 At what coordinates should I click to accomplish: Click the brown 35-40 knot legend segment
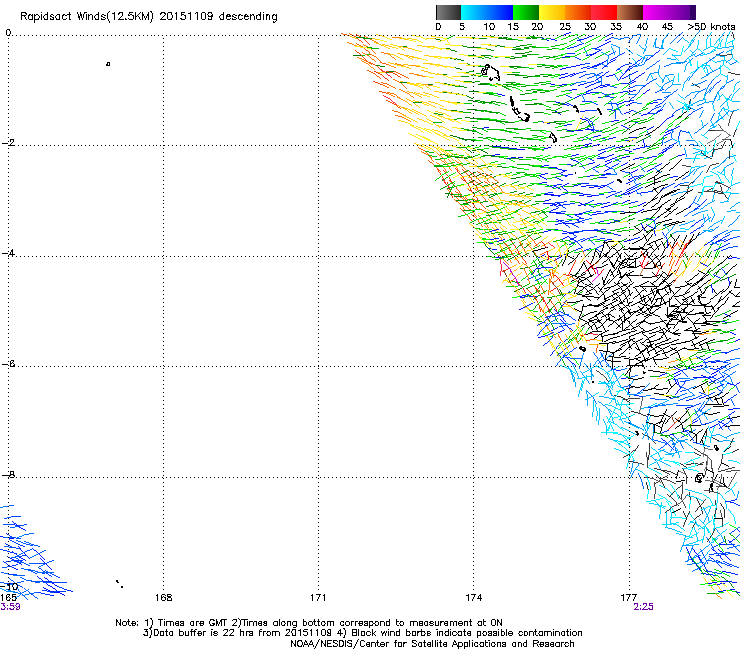[x=630, y=12]
